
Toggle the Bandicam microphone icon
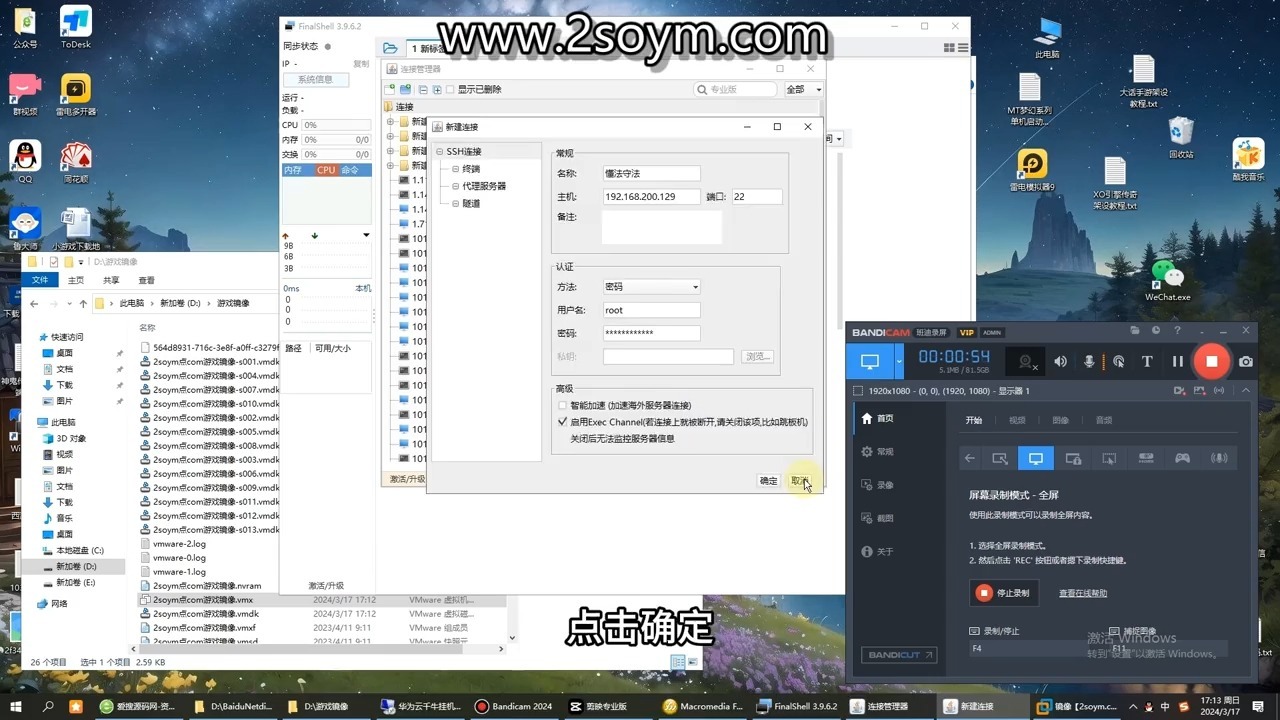tap(1090, 362)
